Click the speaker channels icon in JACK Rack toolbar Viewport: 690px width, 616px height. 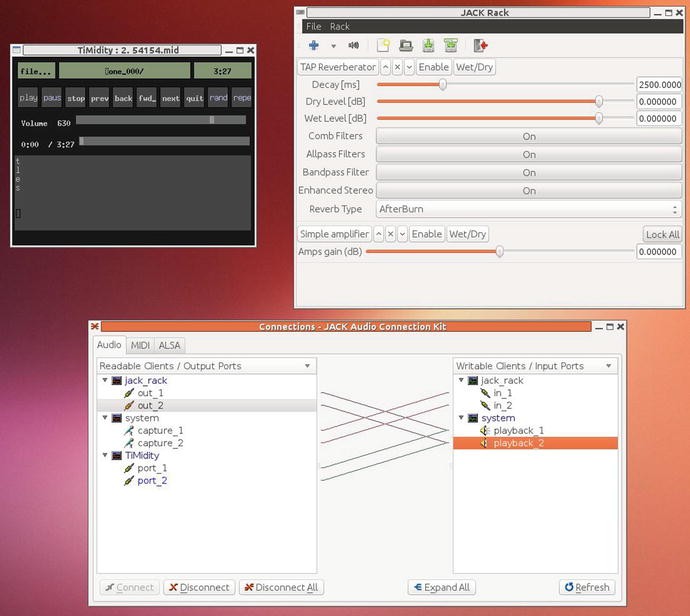pyautogui.click(x=353, y=45)
